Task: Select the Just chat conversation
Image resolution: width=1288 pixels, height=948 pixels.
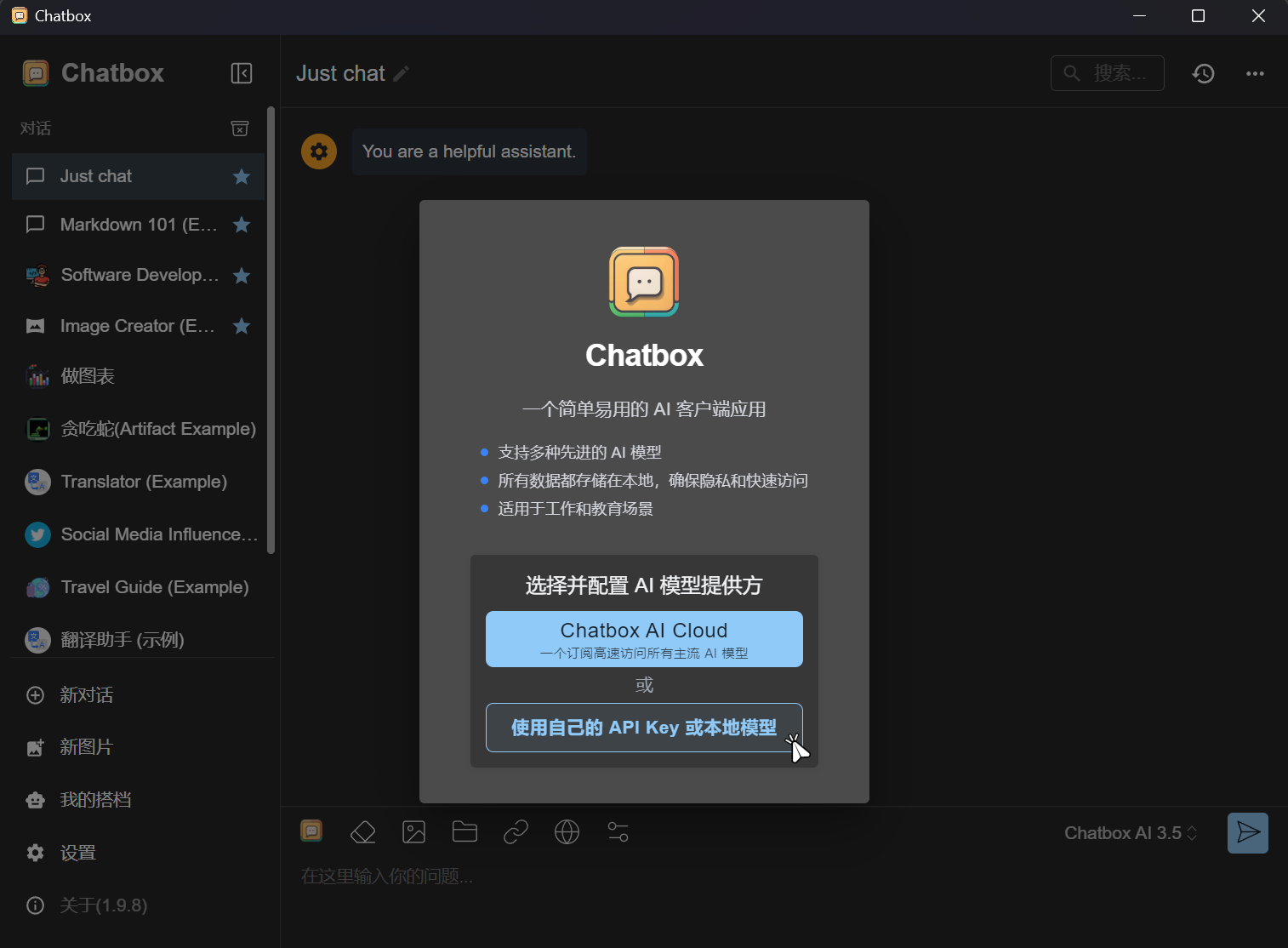Action: 138,176
